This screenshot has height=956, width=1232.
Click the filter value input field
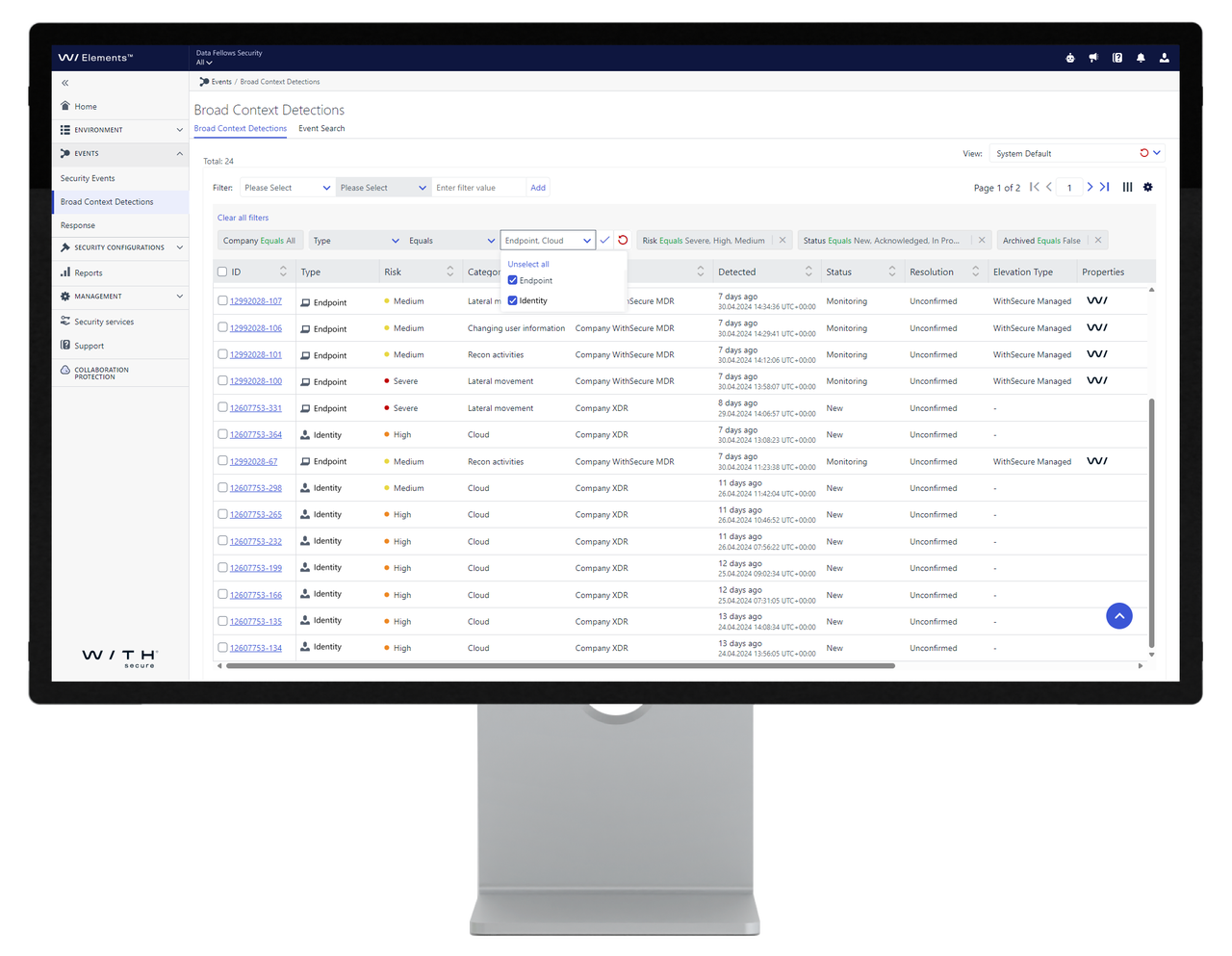pos(478,187)
